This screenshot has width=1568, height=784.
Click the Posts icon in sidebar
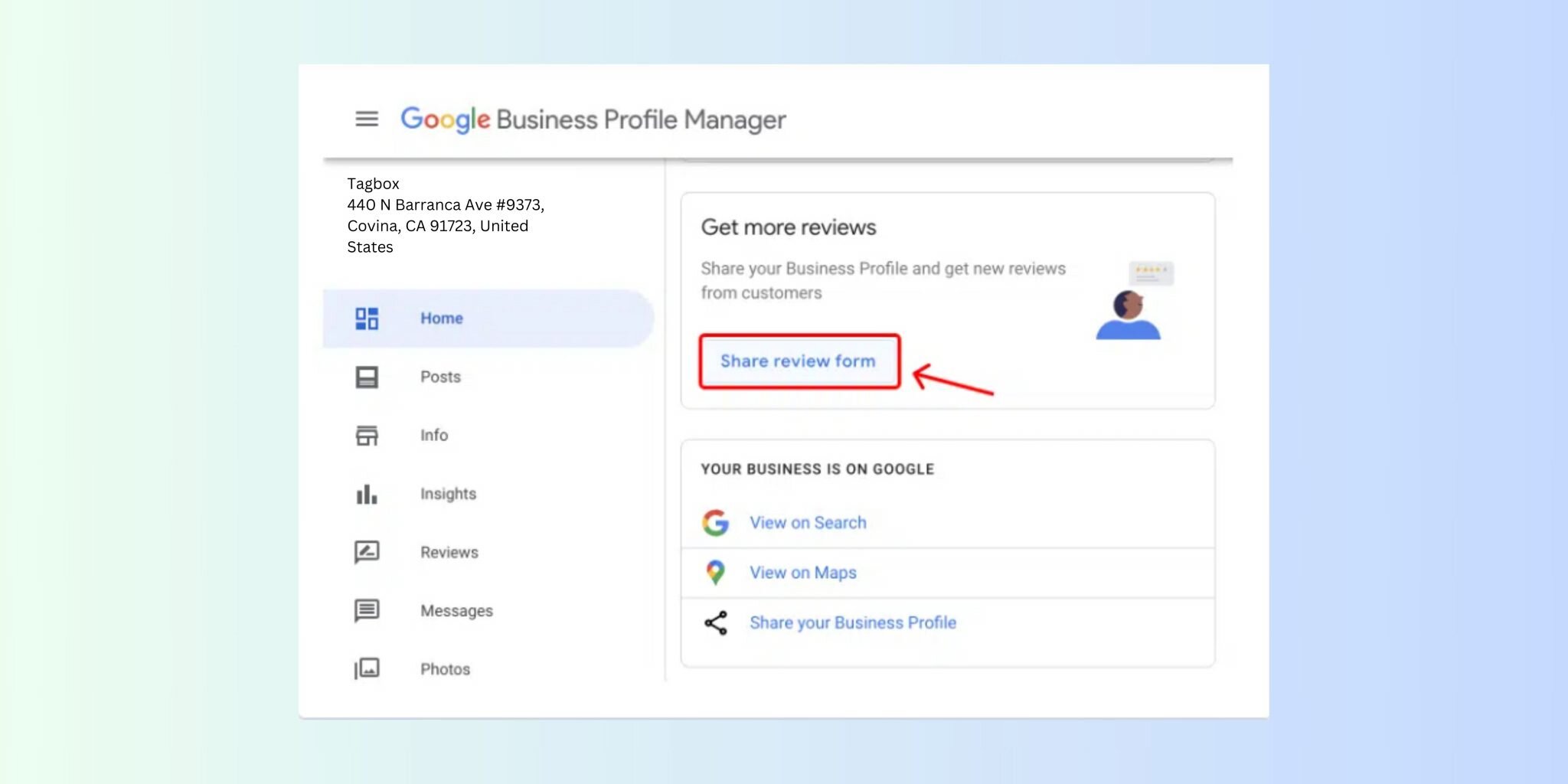coord(367,376)
